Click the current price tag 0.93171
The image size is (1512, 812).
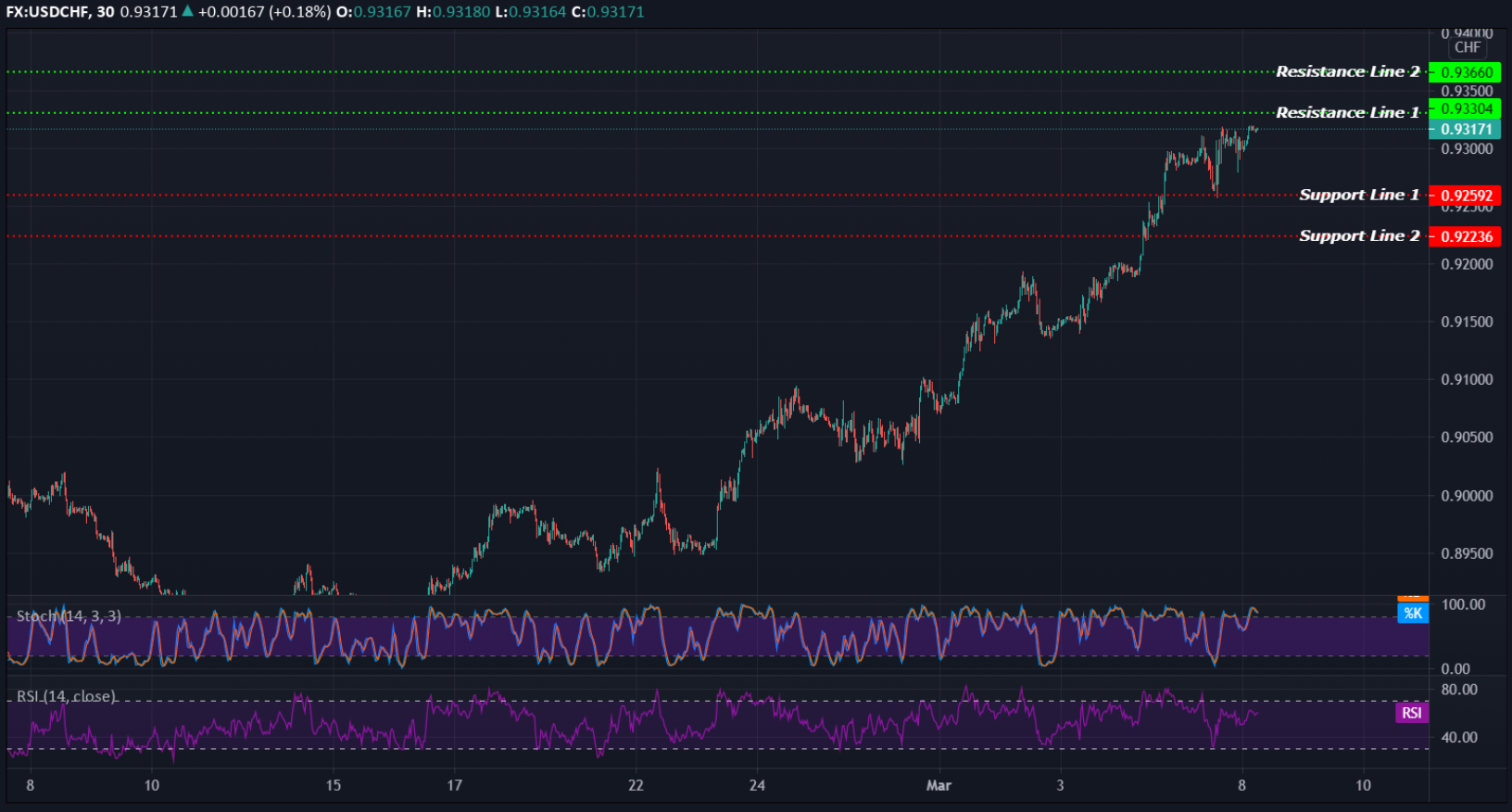(1465, 130)
